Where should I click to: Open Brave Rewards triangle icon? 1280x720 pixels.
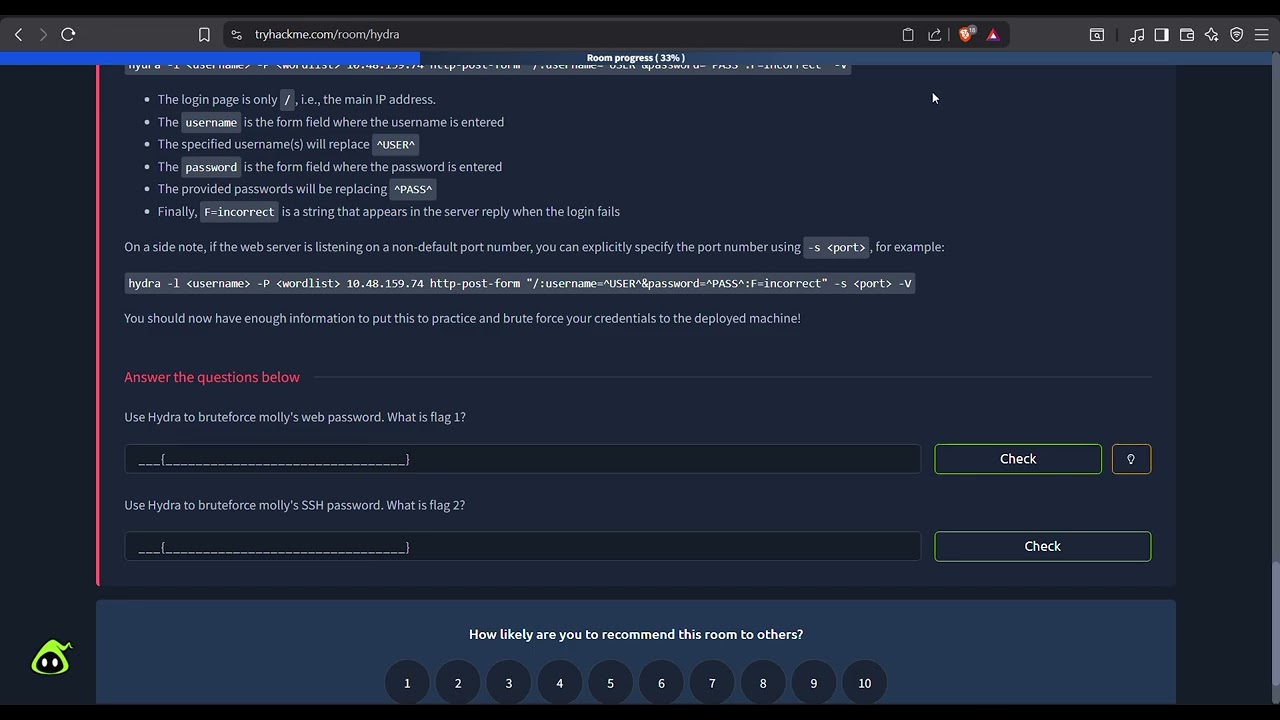[x=993, y=34]
